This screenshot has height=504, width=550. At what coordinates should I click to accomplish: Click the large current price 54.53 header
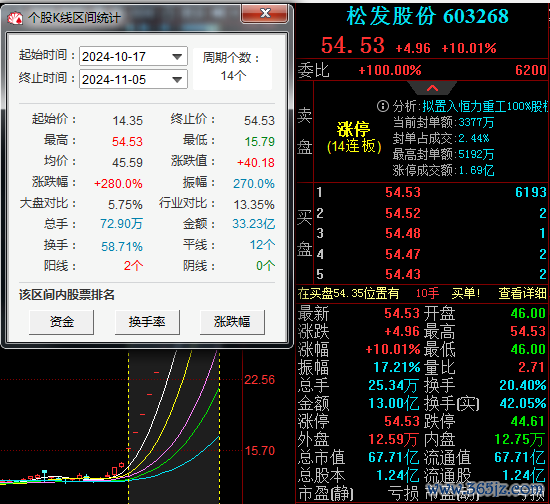coord(353,45)
